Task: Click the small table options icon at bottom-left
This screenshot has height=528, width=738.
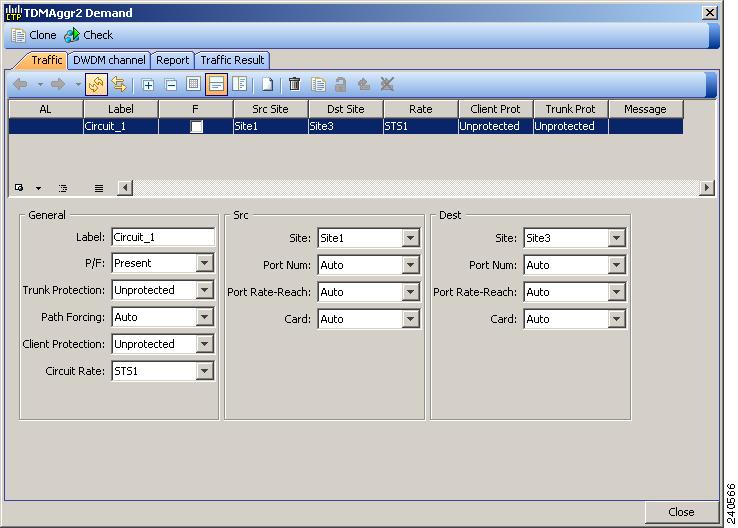Action: (19, 188)
